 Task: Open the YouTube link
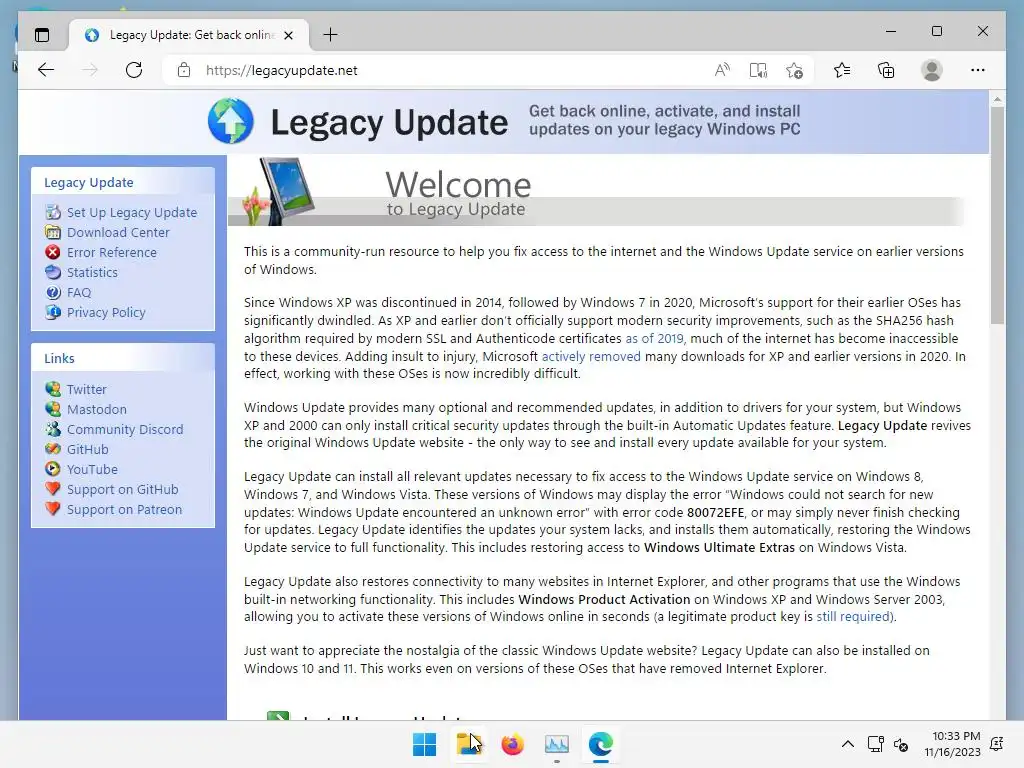pyautogui.click(x=92, y=470)
